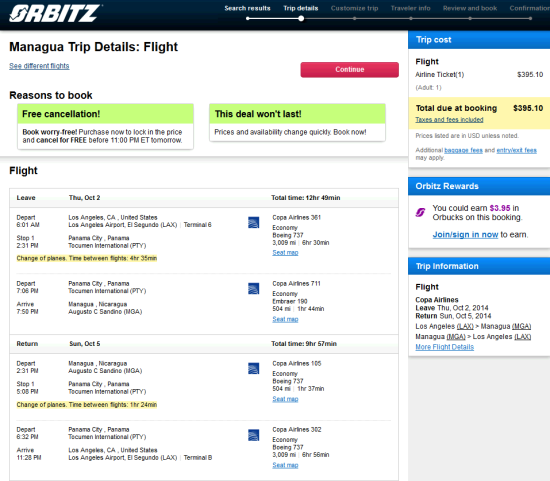550x481 pixels.
Task: Click the Orbitz logo
Action: tap(55, 14)
